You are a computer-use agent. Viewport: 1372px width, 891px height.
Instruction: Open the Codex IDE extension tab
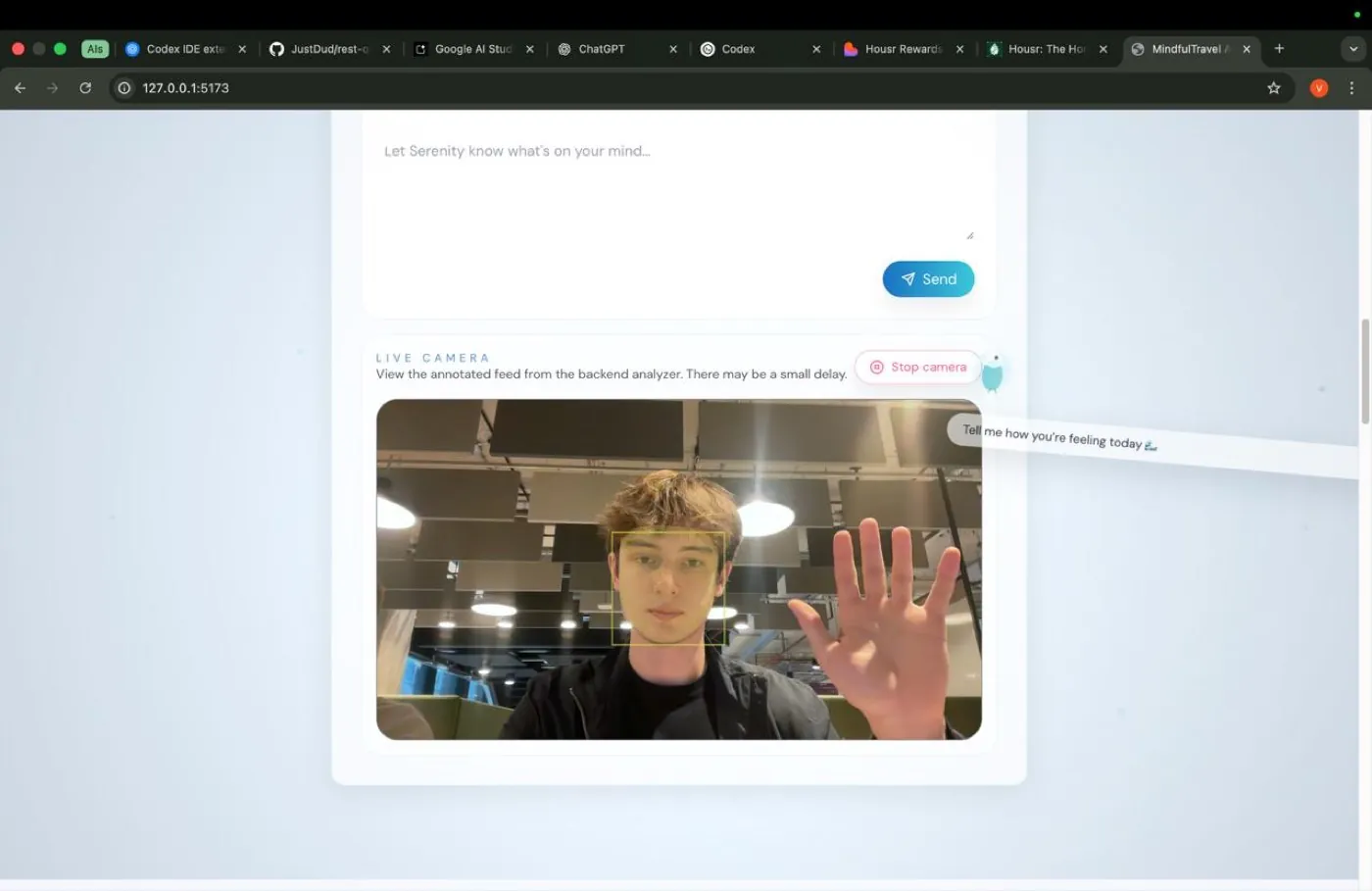[x=186, y=49]
